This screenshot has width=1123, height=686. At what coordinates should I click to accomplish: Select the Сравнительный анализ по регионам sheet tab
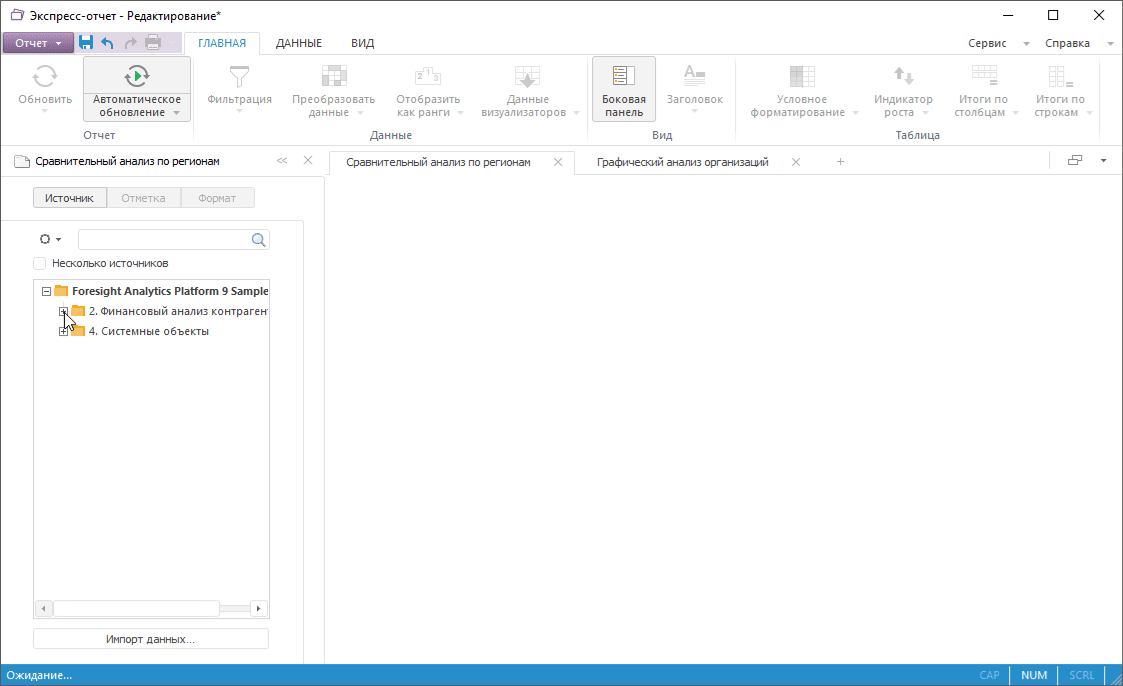pyautogui.click(x=438, y=163)
